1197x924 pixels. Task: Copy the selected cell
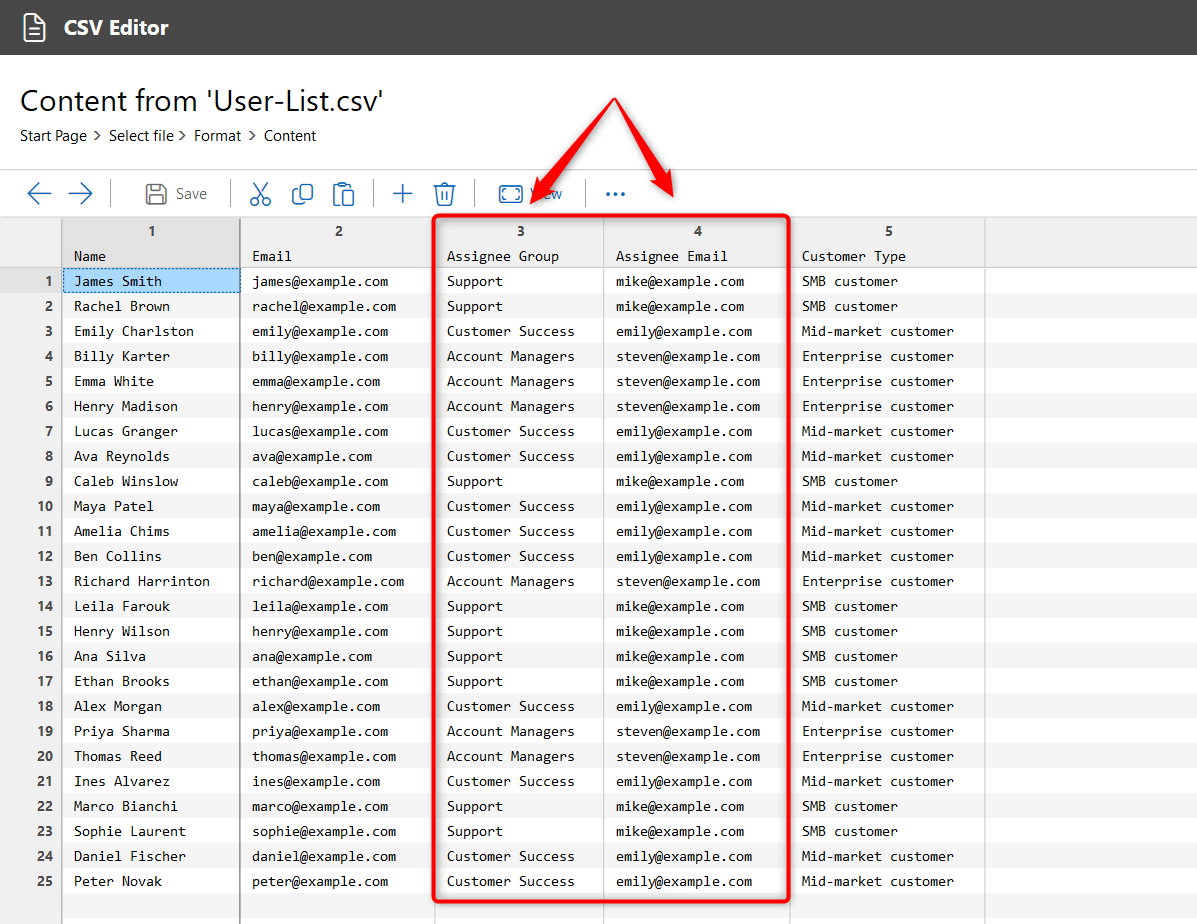[302, 193]
